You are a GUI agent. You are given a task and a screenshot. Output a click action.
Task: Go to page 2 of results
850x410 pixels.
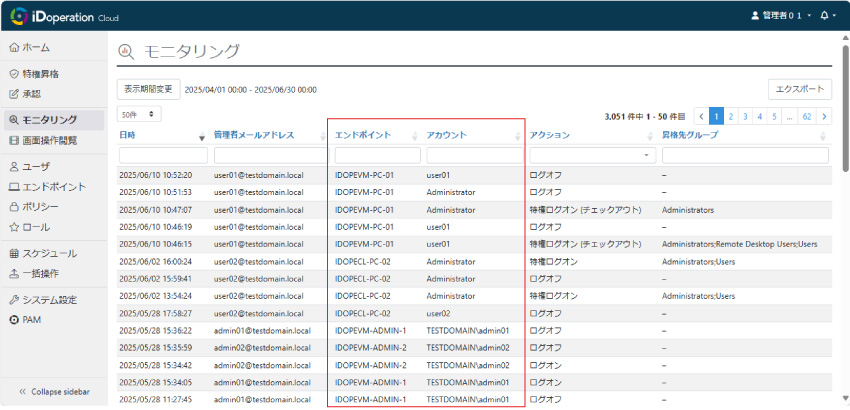[x=731, y=116]
